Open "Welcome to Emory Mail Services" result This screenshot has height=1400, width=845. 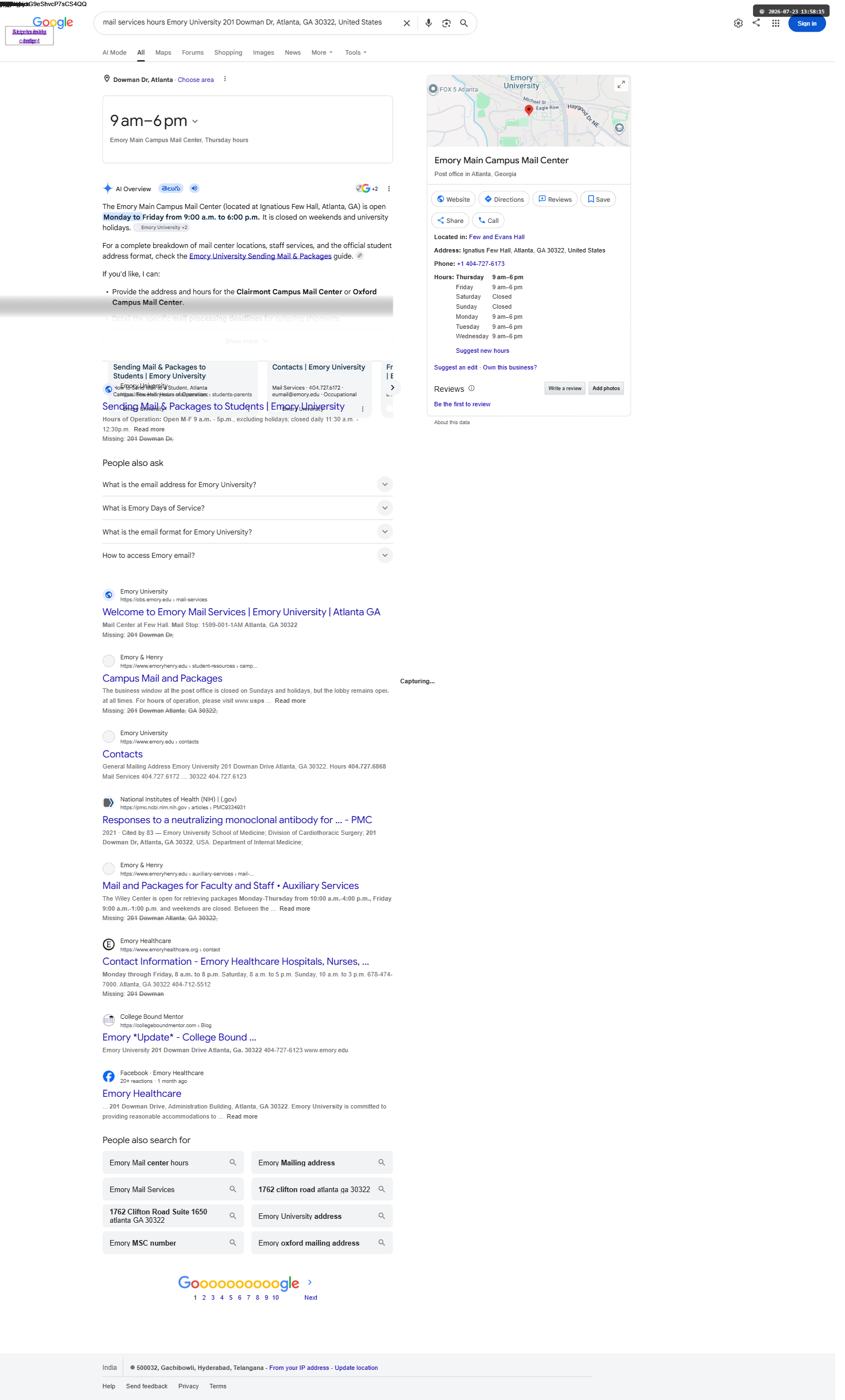pyautogui.click(x=241, y=612)
